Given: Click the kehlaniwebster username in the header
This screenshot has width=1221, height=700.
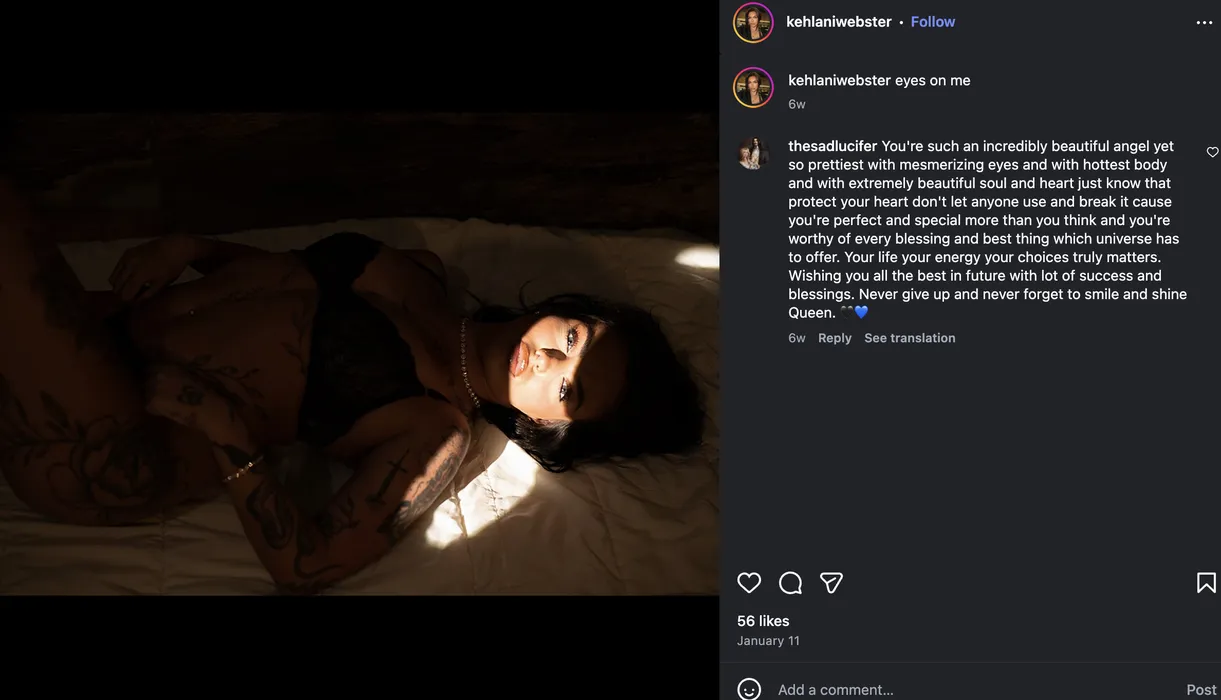Looking at the screenshot, I should [839, 22].
